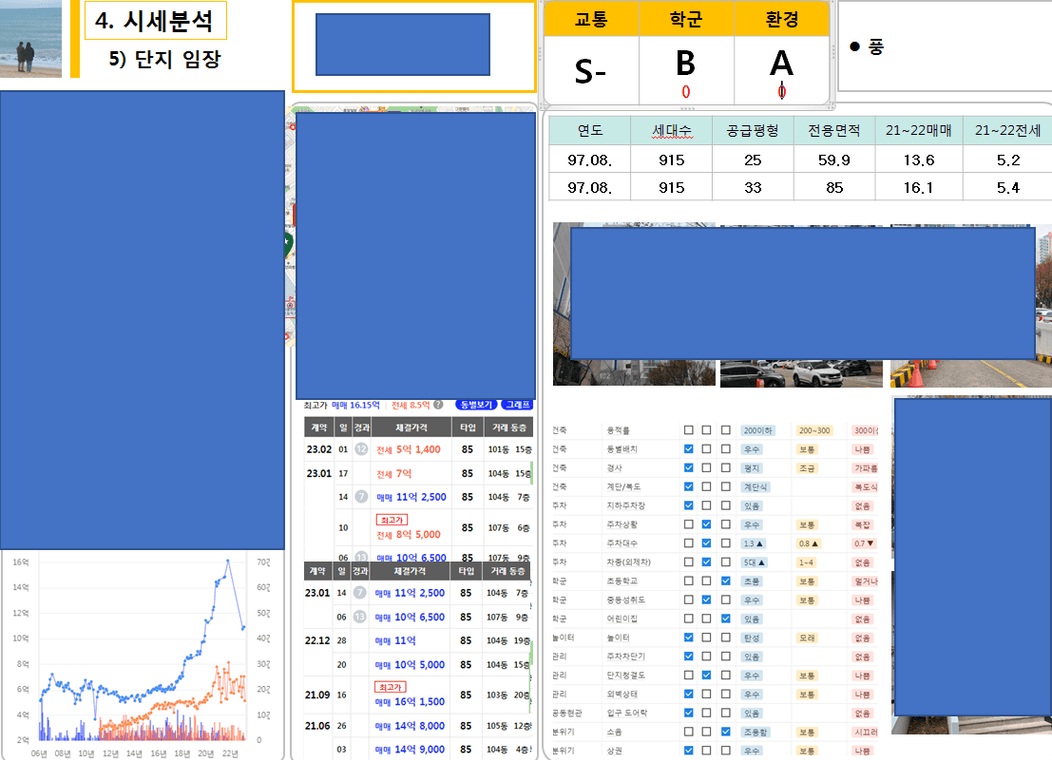Uncheck the ticked box in 동별배치 row
The image size is (1052, 760).
coord(688,449)
